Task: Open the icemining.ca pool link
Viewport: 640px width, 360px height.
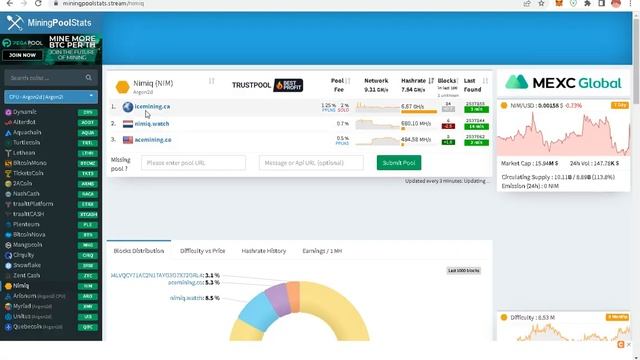Action: 152,107
